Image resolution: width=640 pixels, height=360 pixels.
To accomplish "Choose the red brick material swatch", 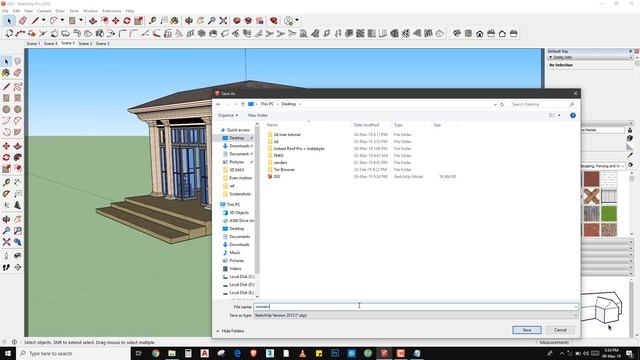I will [x=591, y=230].
